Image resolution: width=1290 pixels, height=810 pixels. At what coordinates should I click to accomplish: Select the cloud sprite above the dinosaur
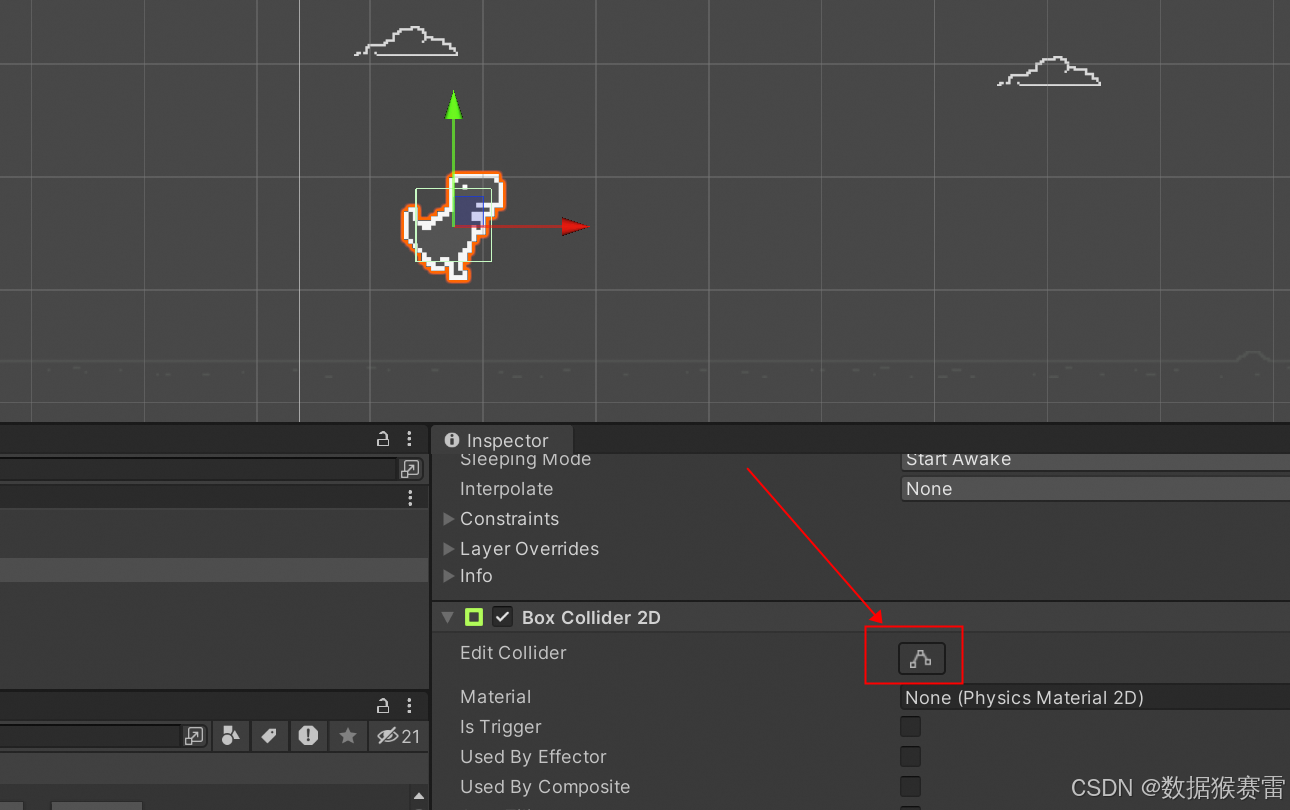click(407, 42)
